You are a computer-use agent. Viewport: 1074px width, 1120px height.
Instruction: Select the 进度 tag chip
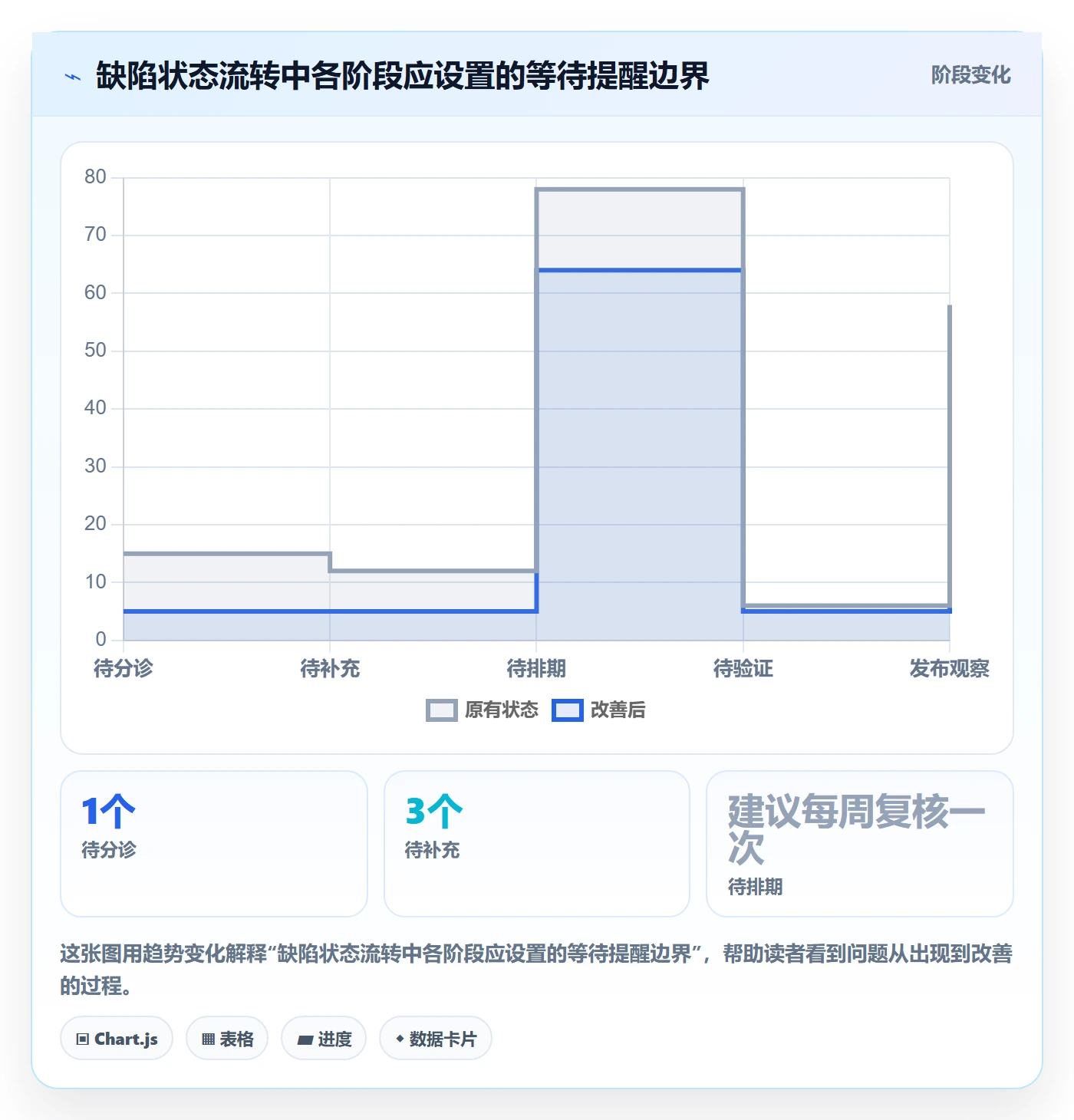click(x=324, y=1039)
